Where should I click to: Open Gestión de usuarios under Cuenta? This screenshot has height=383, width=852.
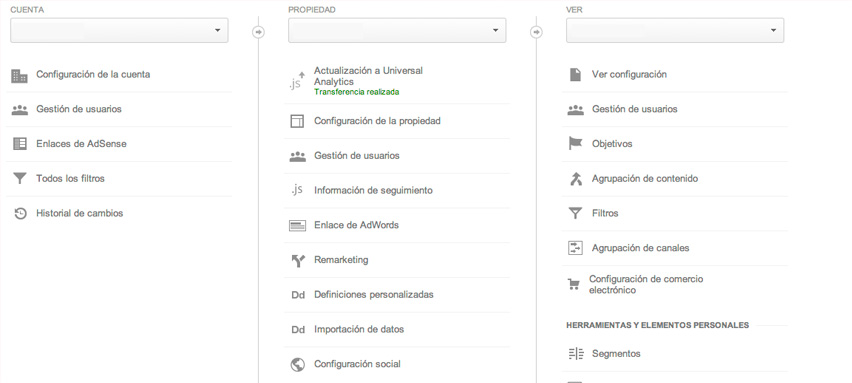[x=79, y=109]
